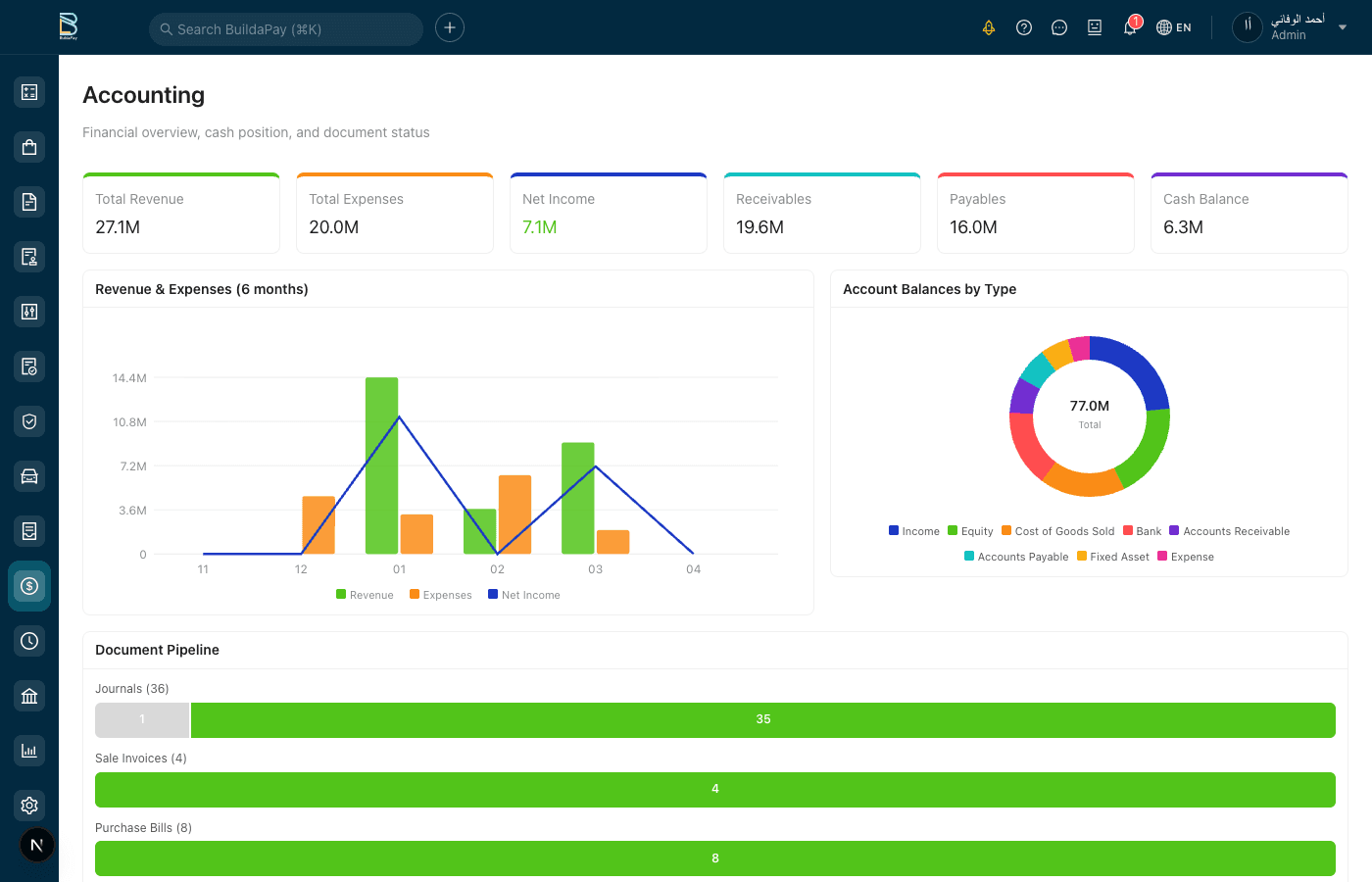
Task: Open the help question mark icon
Action: coord(1024,27)
